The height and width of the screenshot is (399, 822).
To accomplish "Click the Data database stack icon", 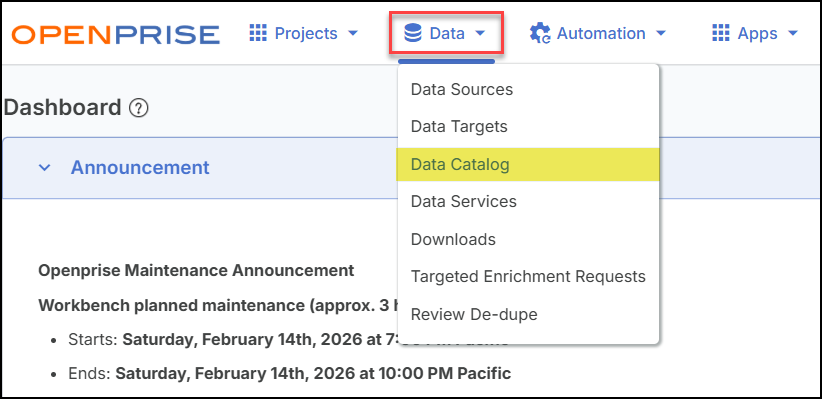I will click(413, 34).
